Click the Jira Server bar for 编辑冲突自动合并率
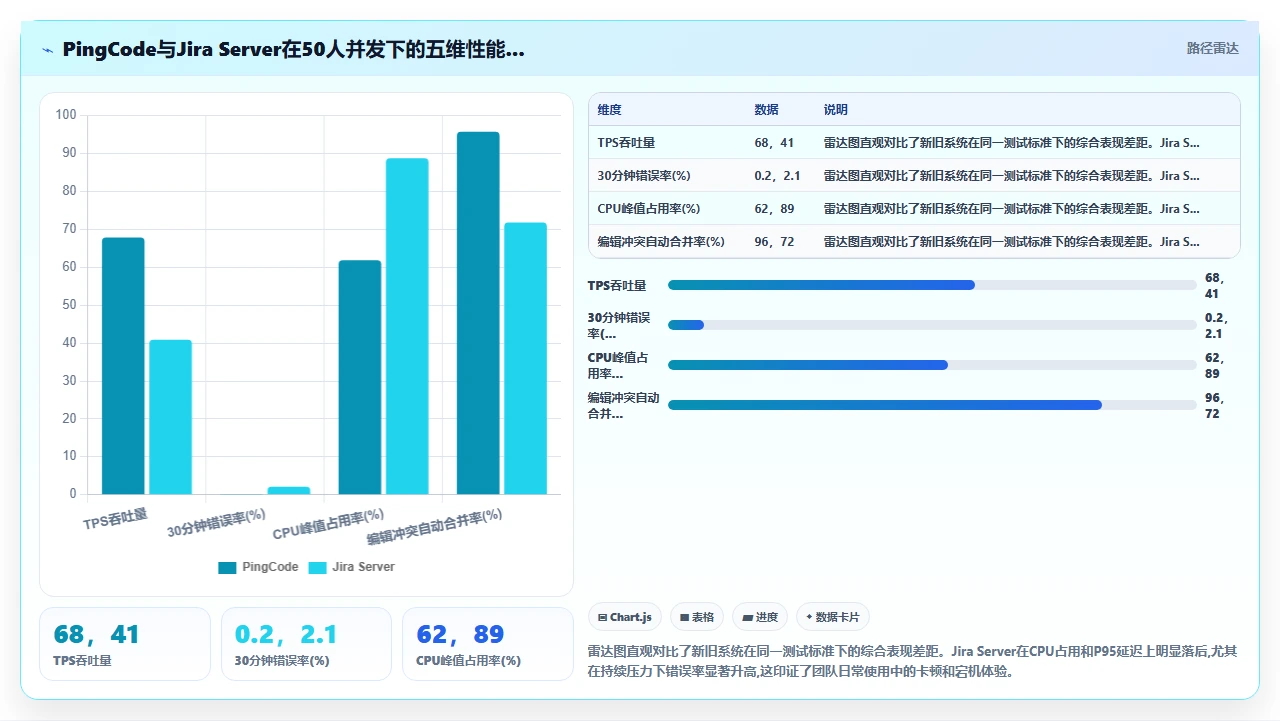 [x=525, y=358]
